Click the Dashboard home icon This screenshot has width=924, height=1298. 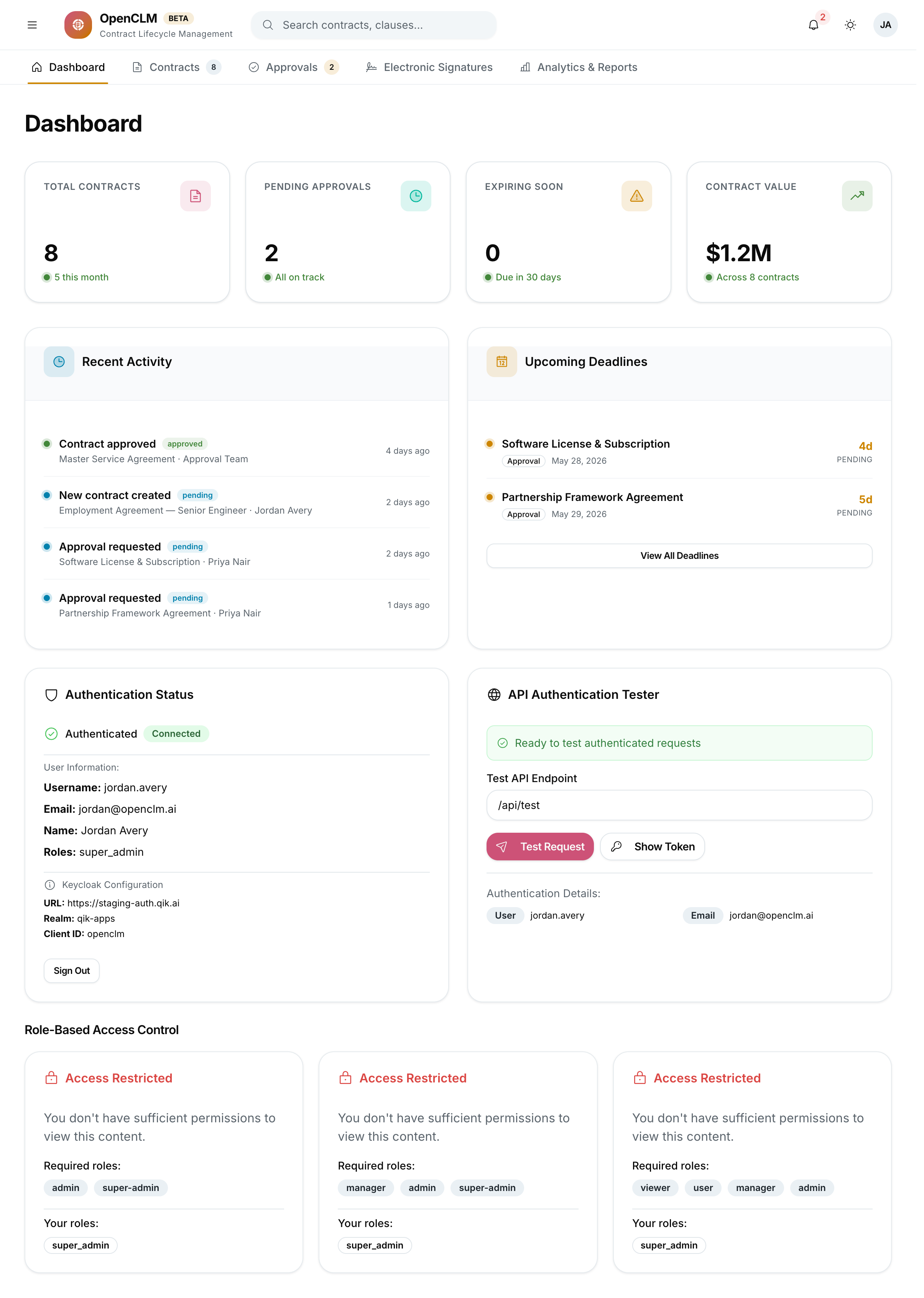(x=37, y=68)
